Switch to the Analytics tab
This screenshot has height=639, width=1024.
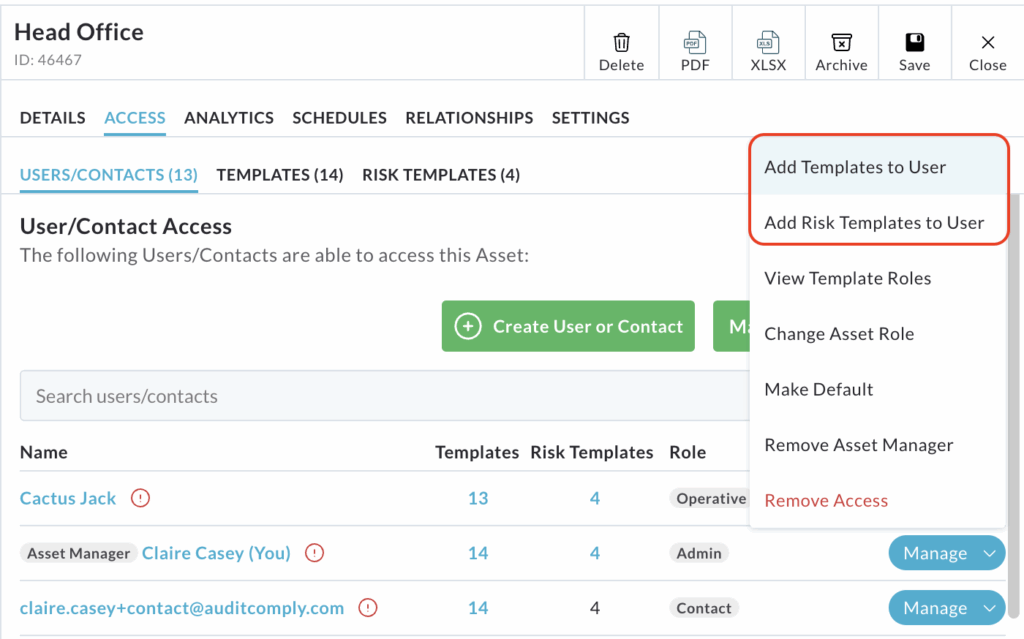click(x=229, y=118)
